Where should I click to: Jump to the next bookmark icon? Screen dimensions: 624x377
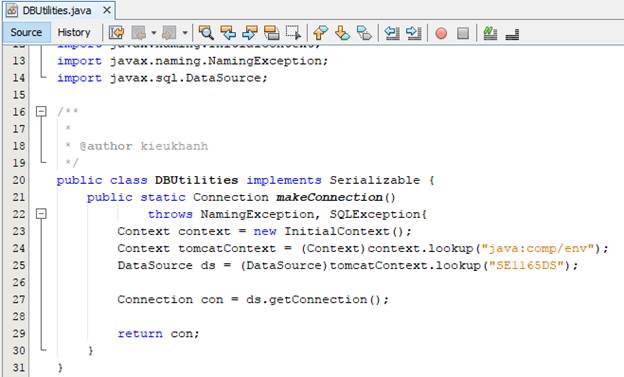(342, 33)
